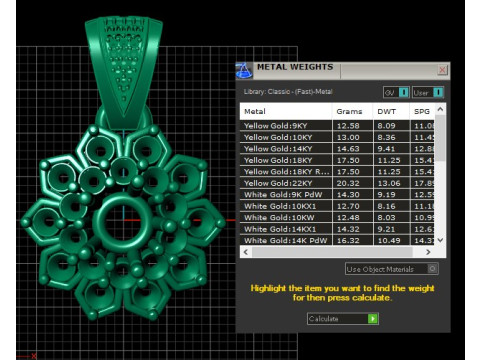Click the 9.19 DWT value

[x=386, y=195]
